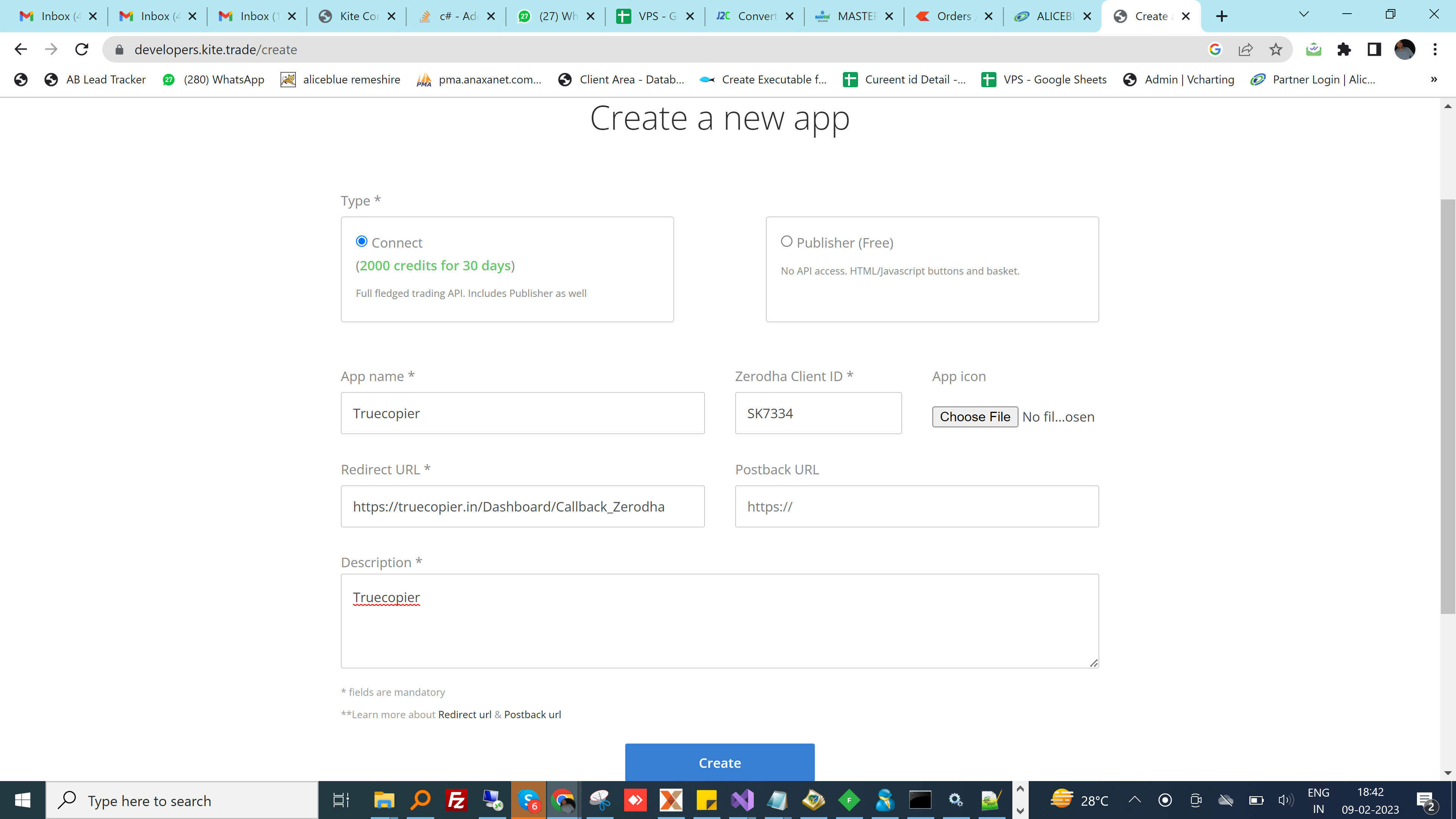
Task: Show hidden system tray icons chevron
Action: 1134,799
